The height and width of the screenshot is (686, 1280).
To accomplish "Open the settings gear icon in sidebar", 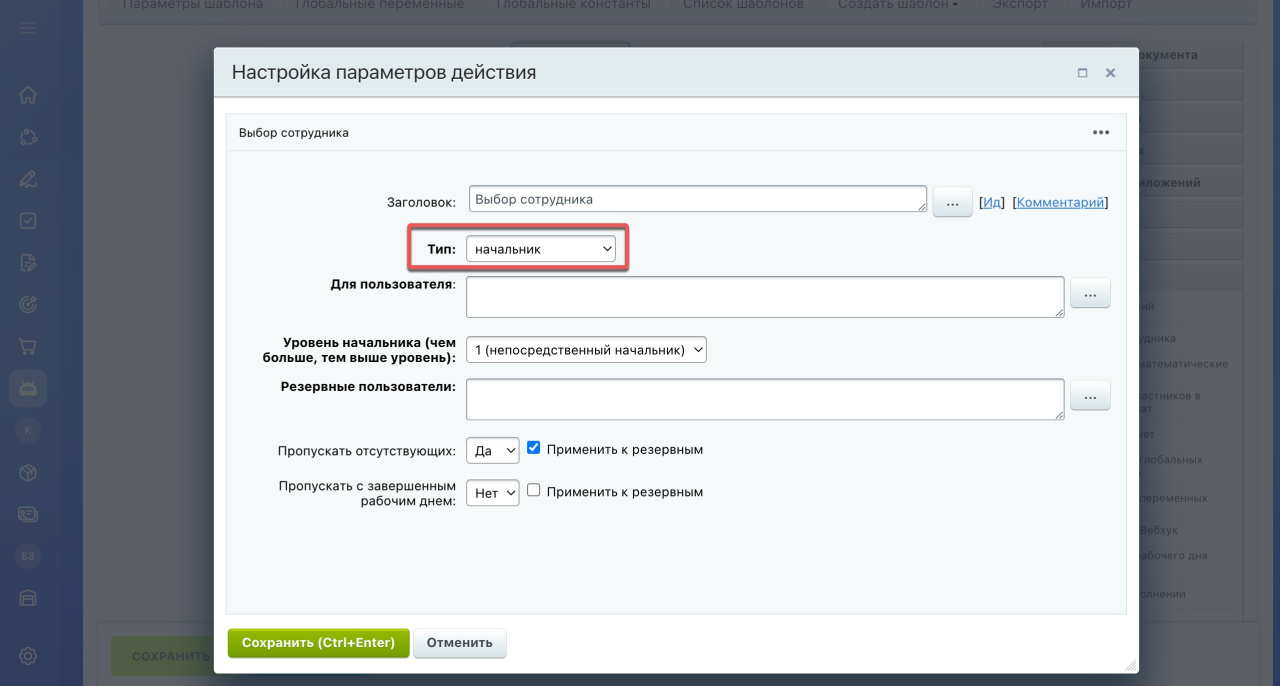I will tap(28, 657).
